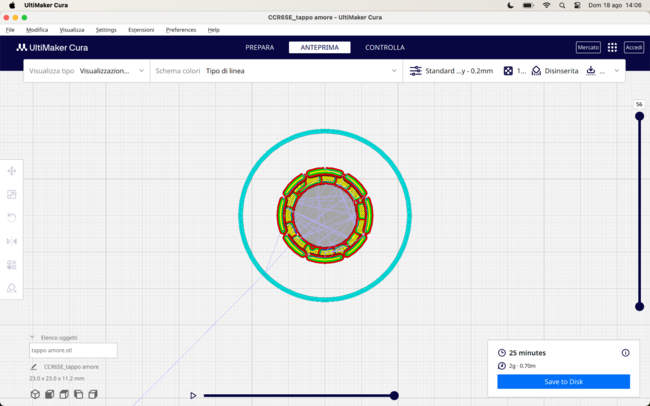Play the layer simulation

[192, 396]
